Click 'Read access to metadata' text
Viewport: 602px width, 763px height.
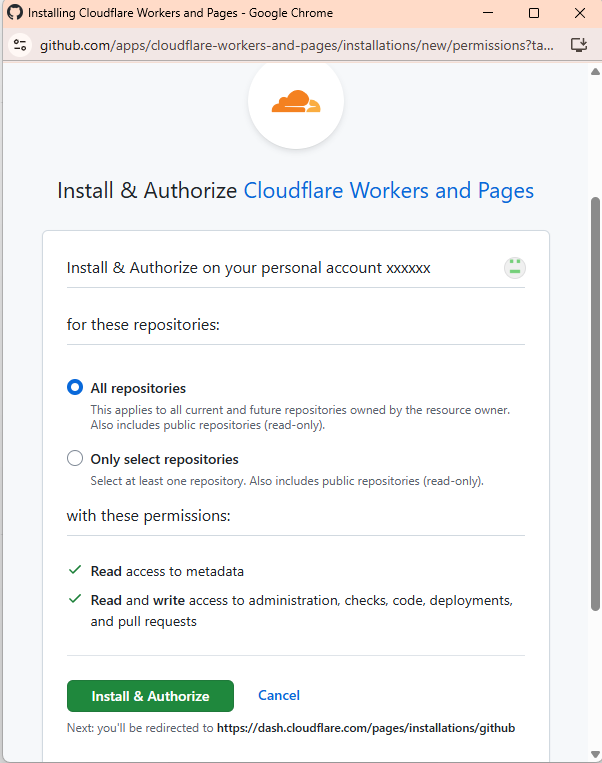click(167, 571)
